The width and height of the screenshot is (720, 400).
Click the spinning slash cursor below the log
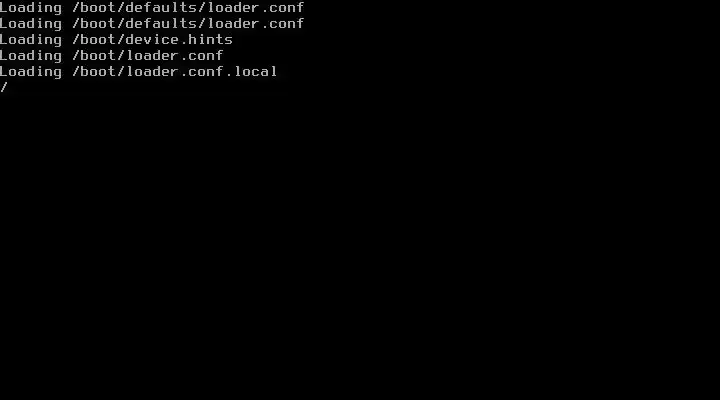[x=4, y=87]
